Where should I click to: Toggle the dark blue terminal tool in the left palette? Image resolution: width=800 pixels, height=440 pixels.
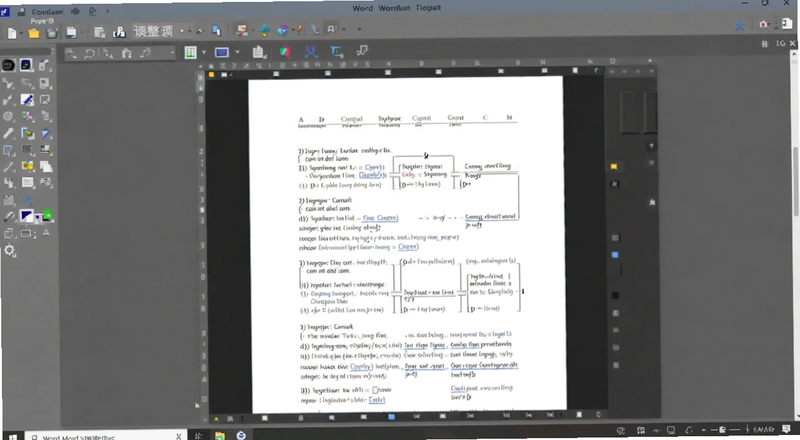point(26,65)
